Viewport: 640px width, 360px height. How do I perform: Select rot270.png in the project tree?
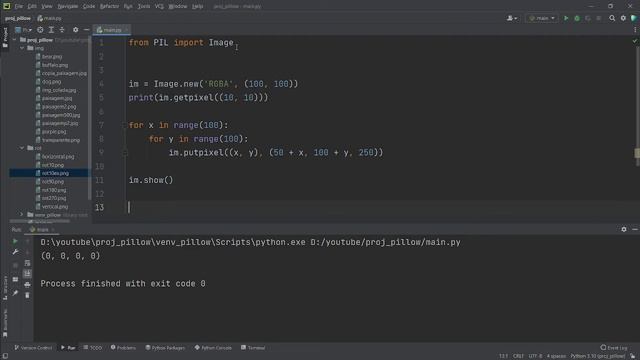[53, 198]
